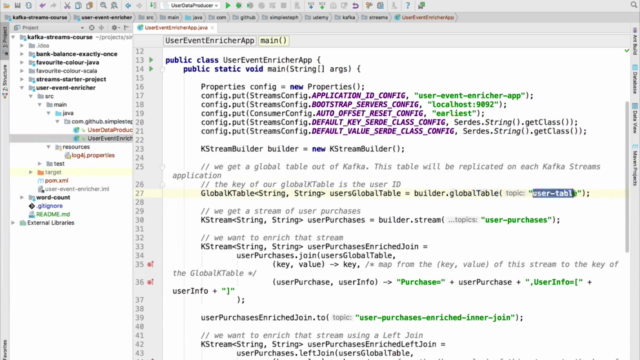Click UserEventEnricherApp class breadcrumb in editor

click(209, 41)
